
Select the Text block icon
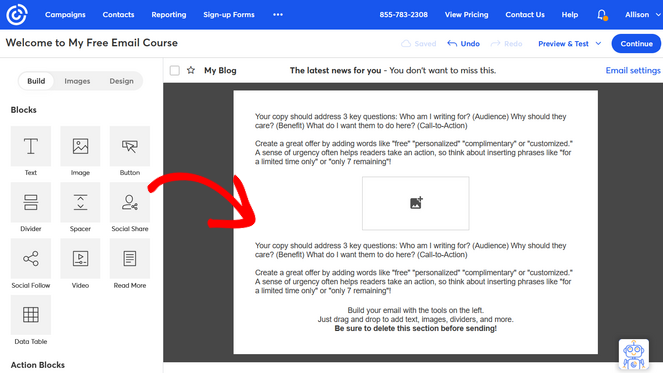(31, 146)
